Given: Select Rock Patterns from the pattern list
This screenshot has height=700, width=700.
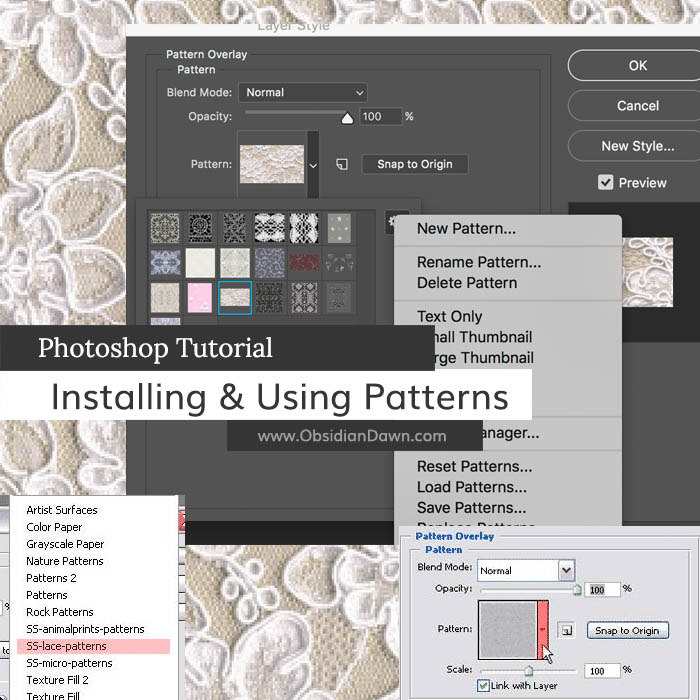Looking at the screenshot, I should 60,612.
